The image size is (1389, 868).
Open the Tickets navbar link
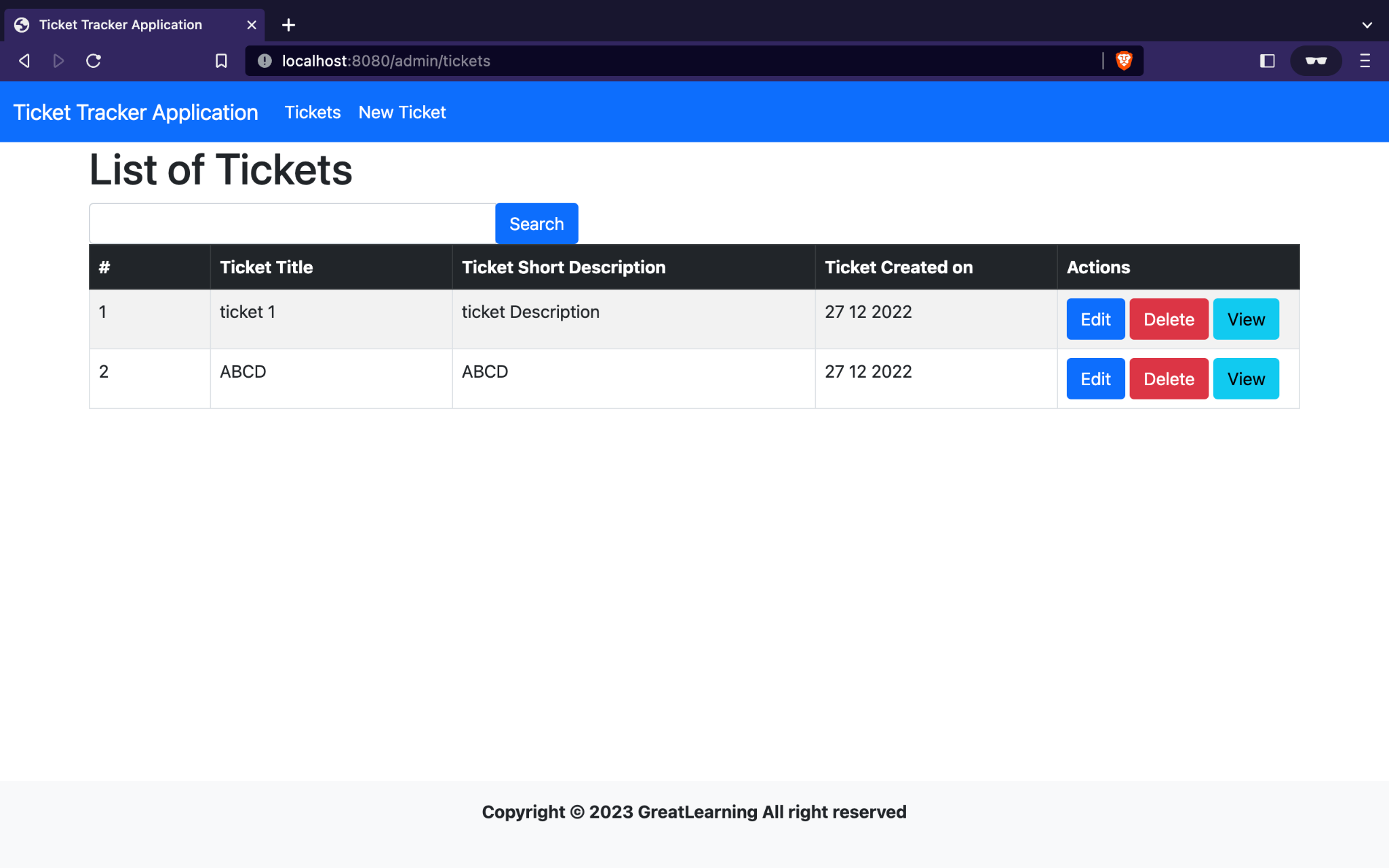tap(313, 113)
